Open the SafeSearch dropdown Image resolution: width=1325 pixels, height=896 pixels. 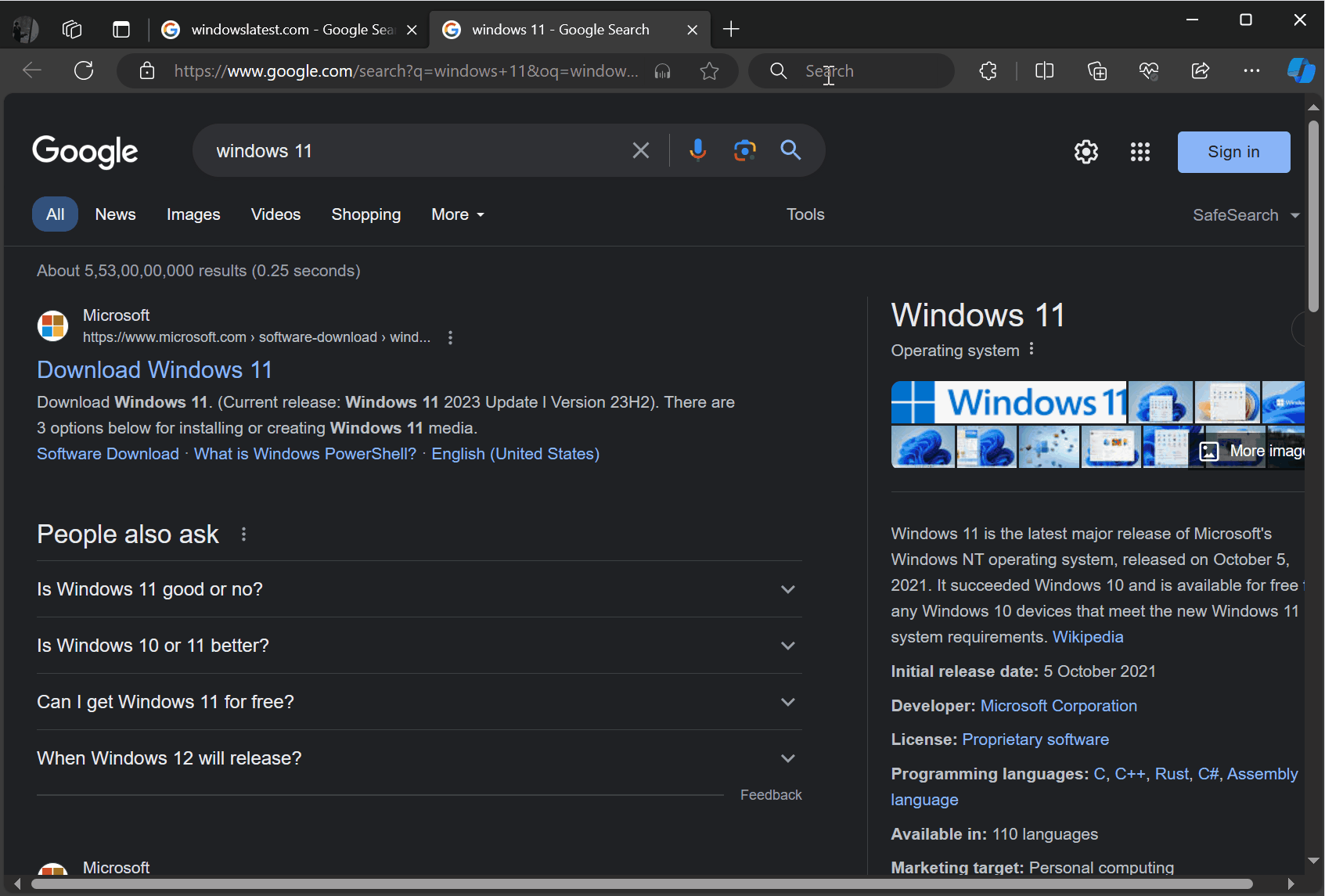pyautogui.click(x=1245, y=215)
